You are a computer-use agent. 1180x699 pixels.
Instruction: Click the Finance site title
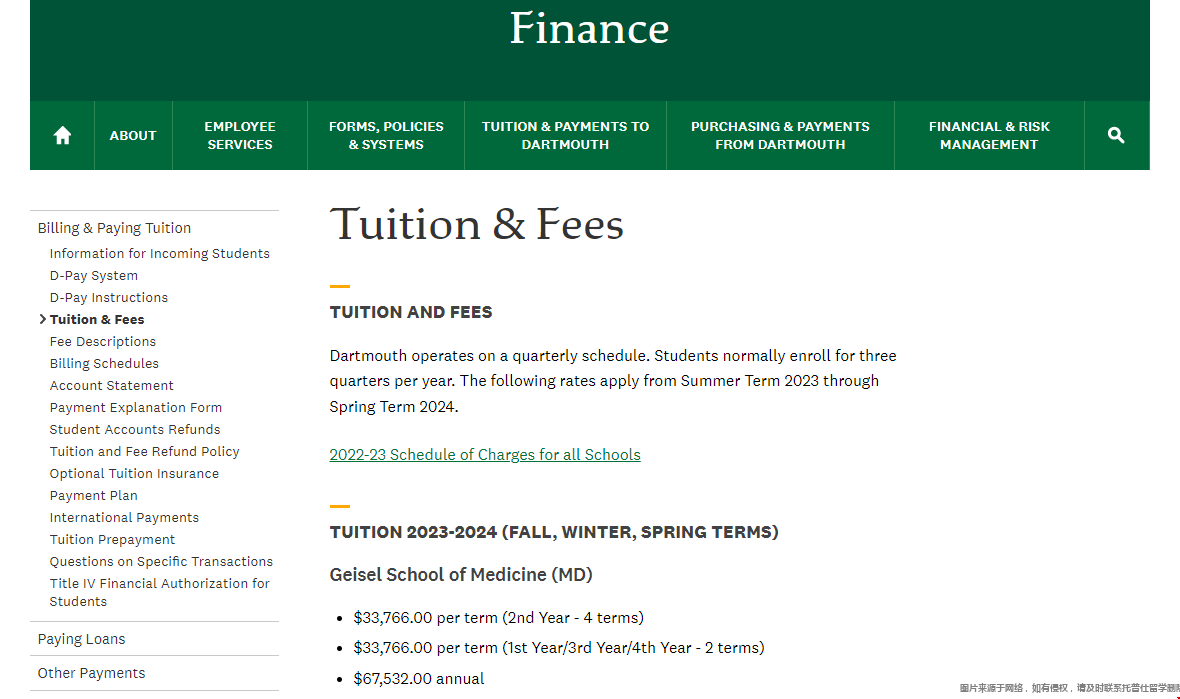[589, 29]
